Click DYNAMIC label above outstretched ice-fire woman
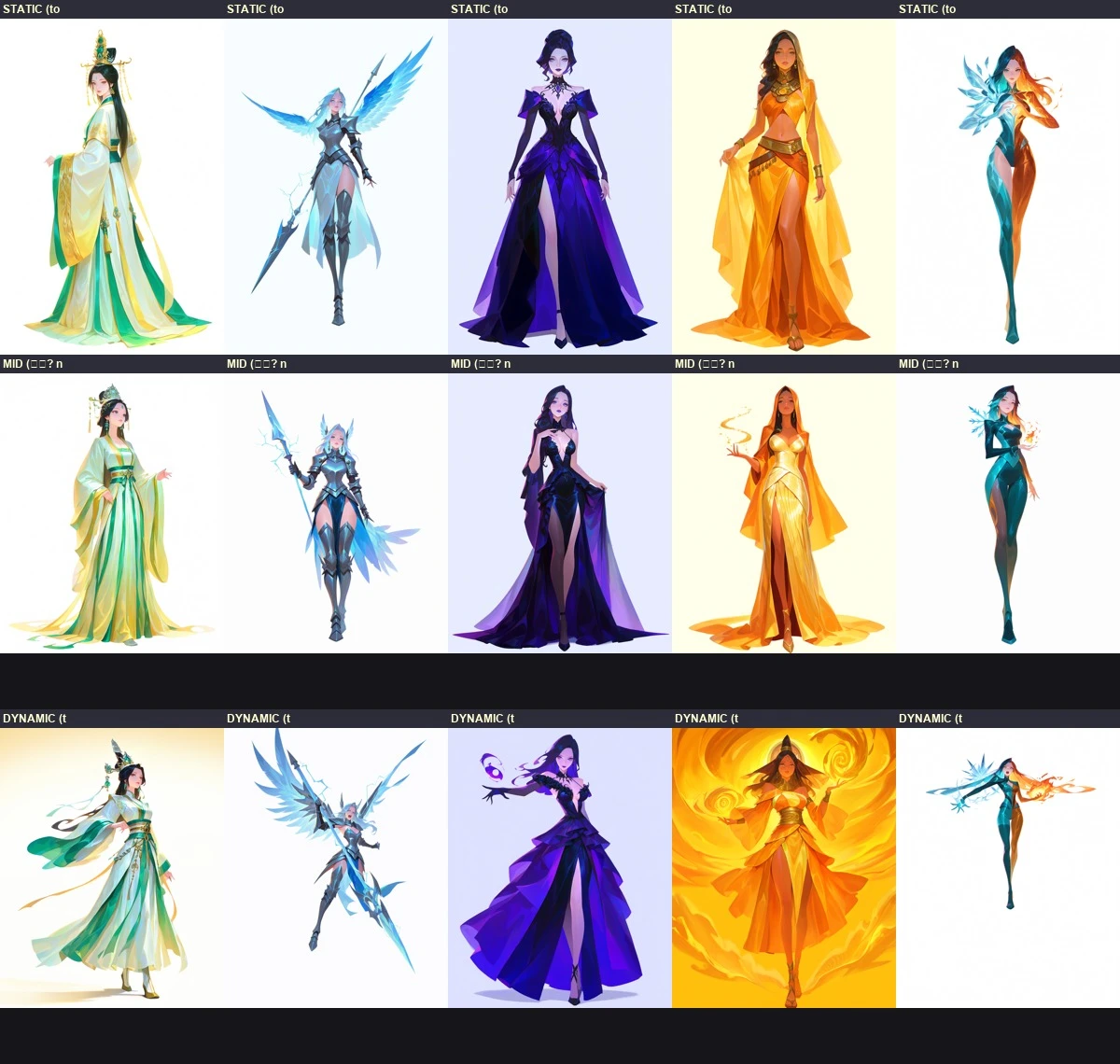Screen dimensions: 1120x1064 [x=931, y=719]
